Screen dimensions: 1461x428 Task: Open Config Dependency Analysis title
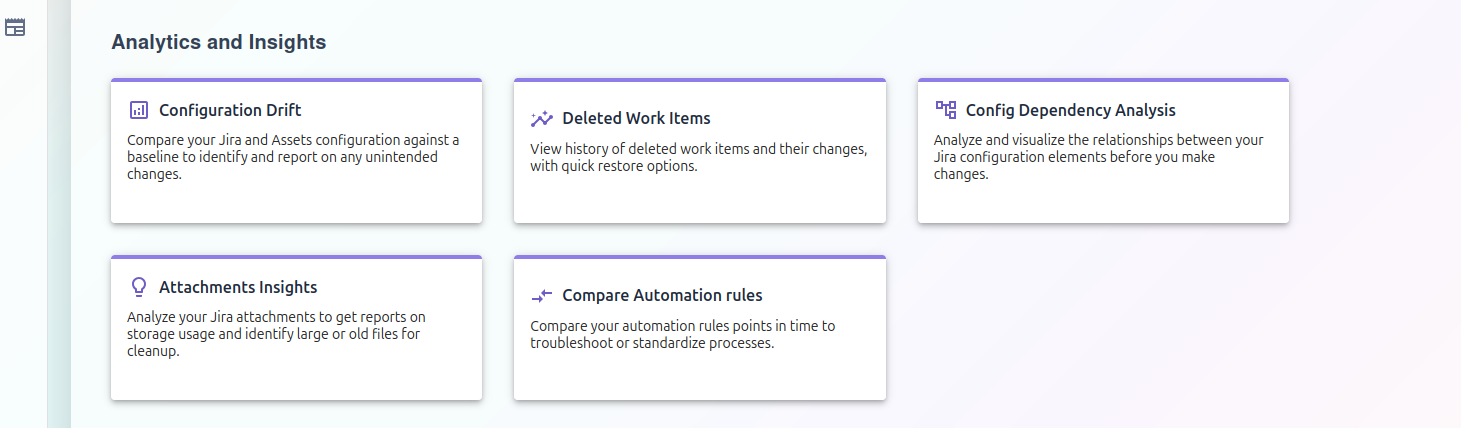1070,110
